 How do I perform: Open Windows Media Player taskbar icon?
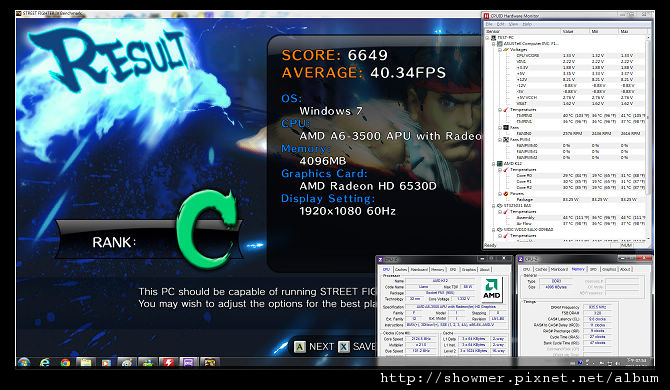tap(106, 363)
